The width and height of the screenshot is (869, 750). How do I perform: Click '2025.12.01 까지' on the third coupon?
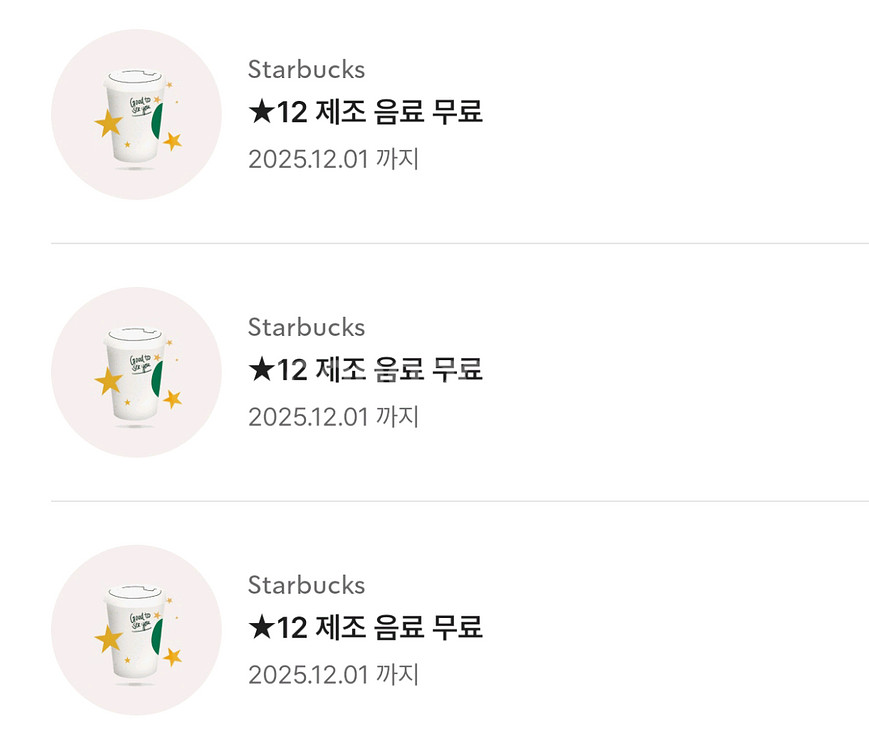coord(332,673)
